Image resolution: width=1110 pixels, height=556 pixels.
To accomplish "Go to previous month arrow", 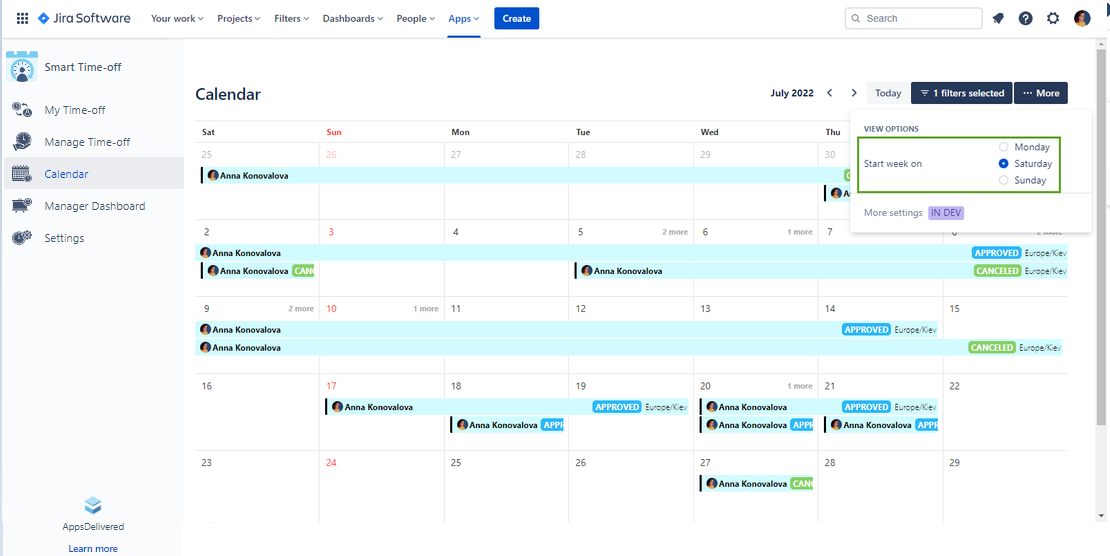I will [830, 93].
